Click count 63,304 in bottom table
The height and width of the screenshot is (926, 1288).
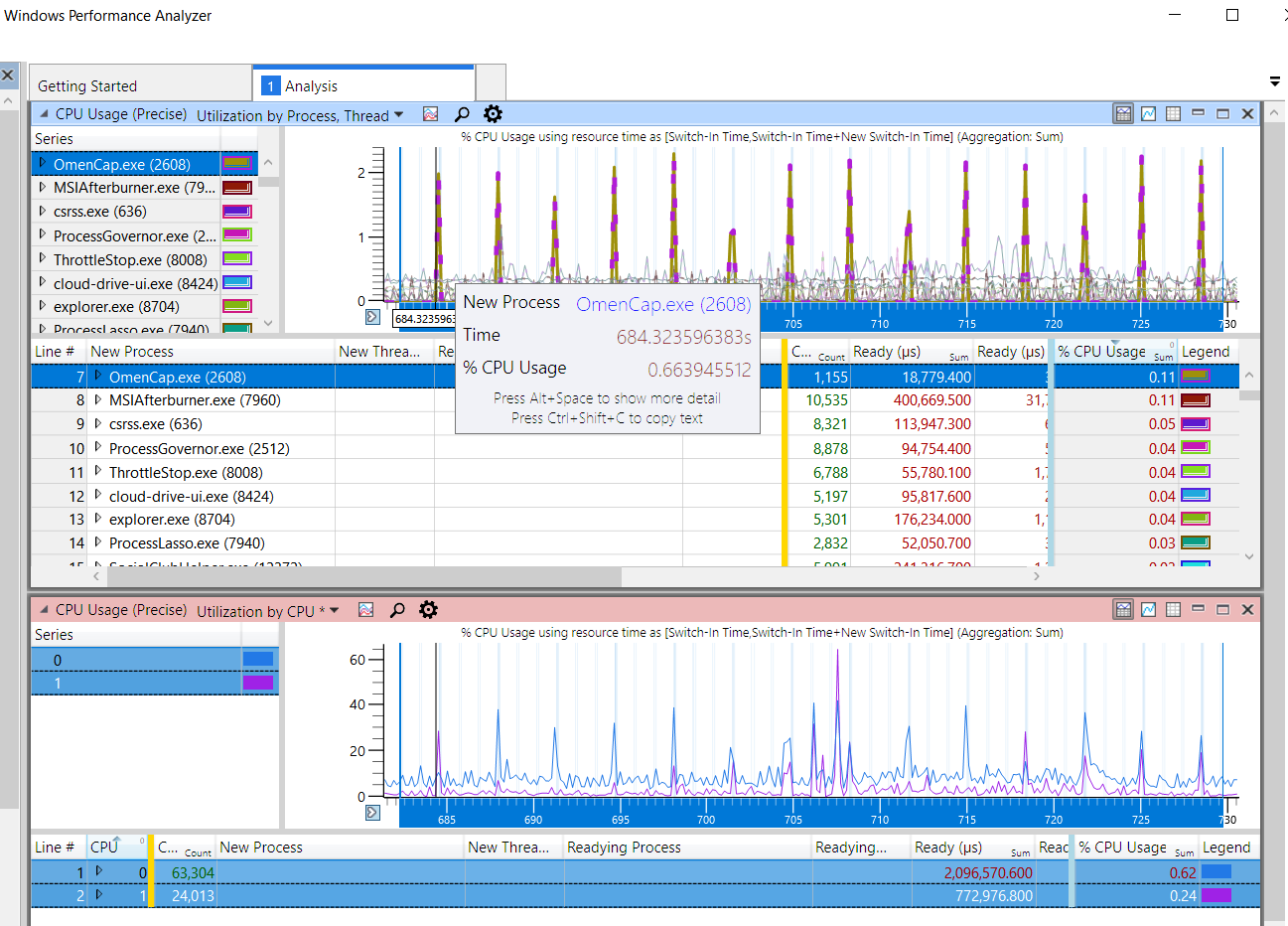pyautogui.click(x=193, y=872)
